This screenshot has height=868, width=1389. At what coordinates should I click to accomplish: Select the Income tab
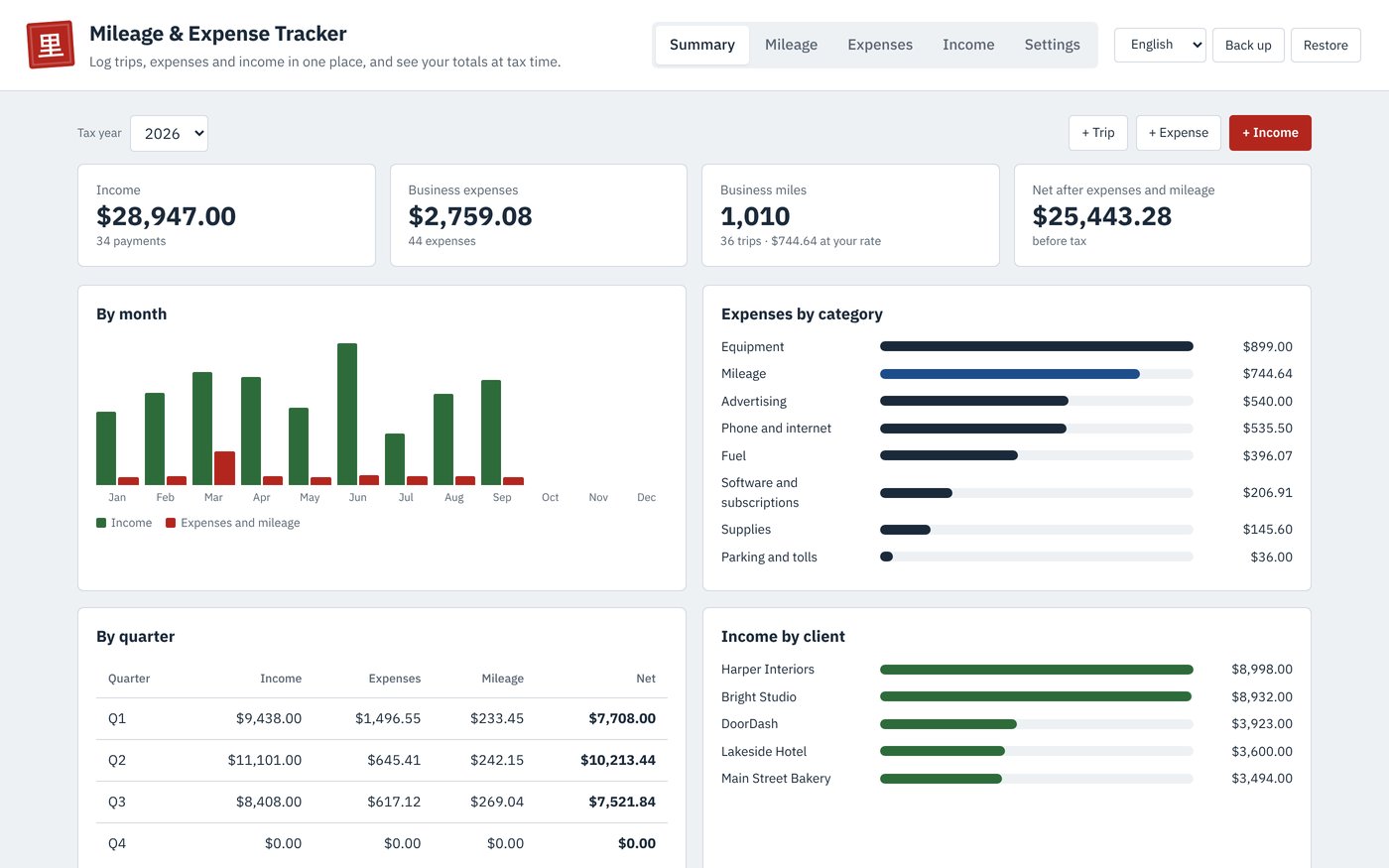point(968,45)
